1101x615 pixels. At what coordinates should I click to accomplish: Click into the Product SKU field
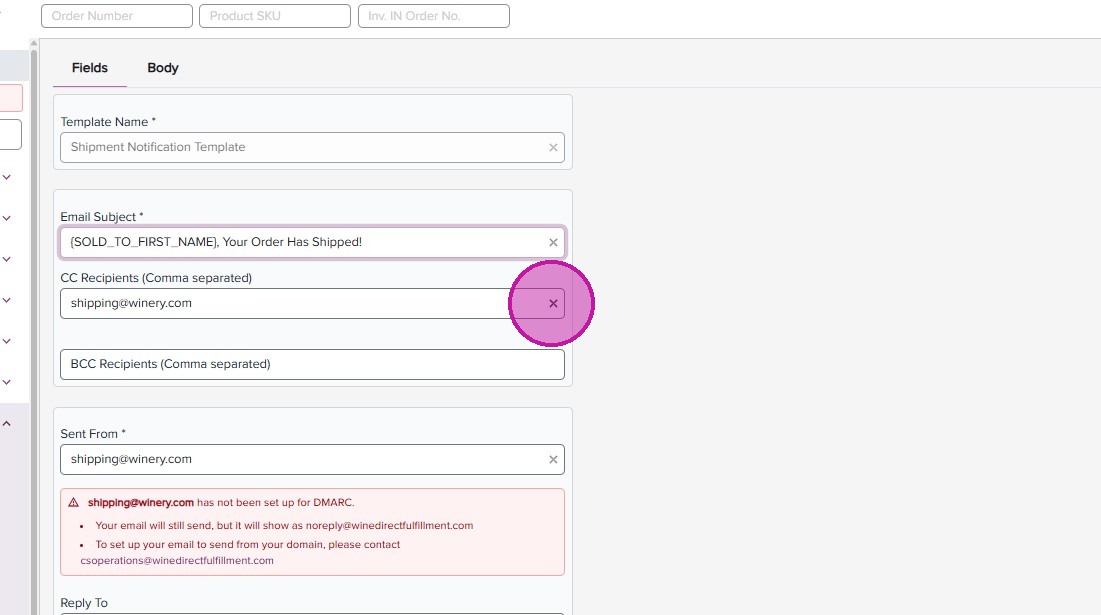[274, 16]
